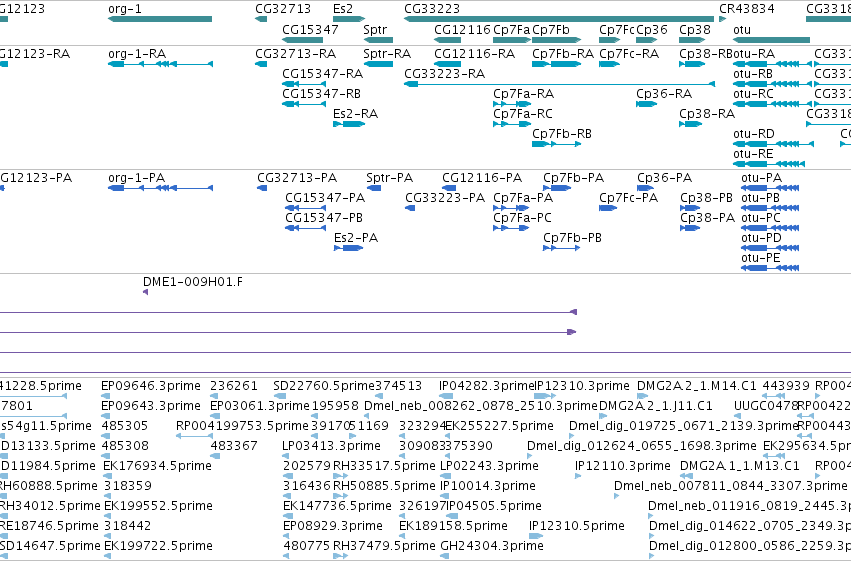Select the otu-PD protein label

[761, 238]
